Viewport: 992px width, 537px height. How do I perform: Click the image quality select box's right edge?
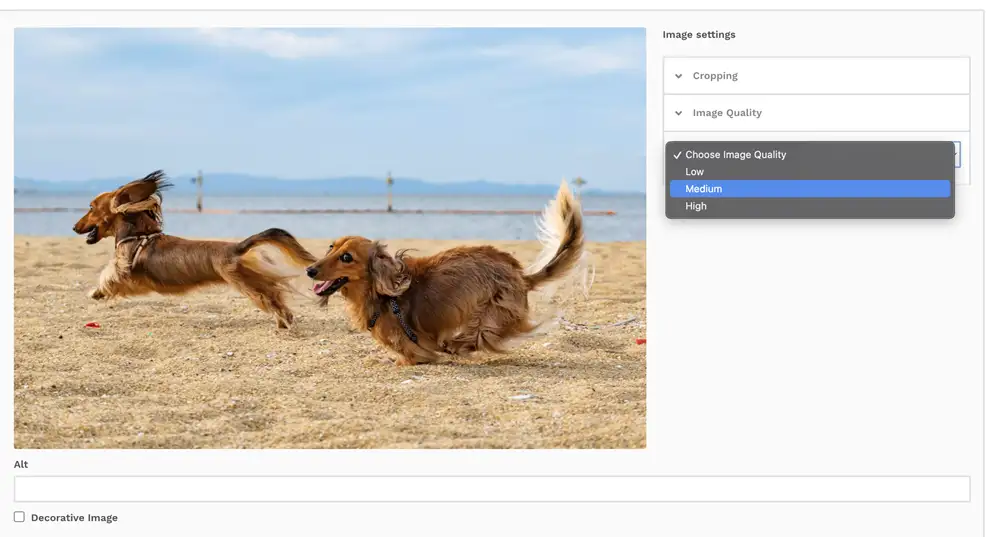tap(957, 155)
